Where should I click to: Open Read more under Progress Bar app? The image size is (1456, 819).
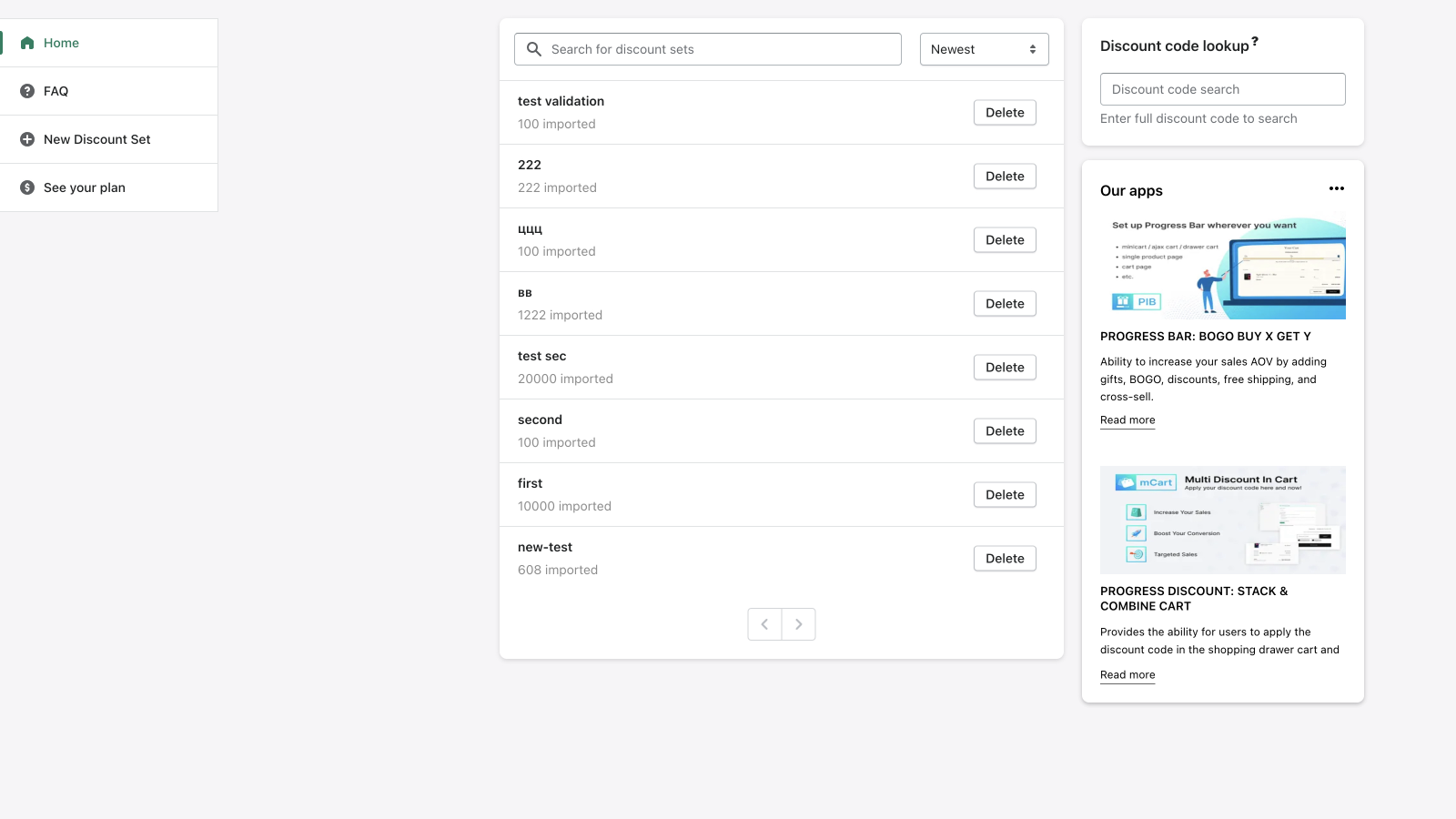coord(1127,420)
